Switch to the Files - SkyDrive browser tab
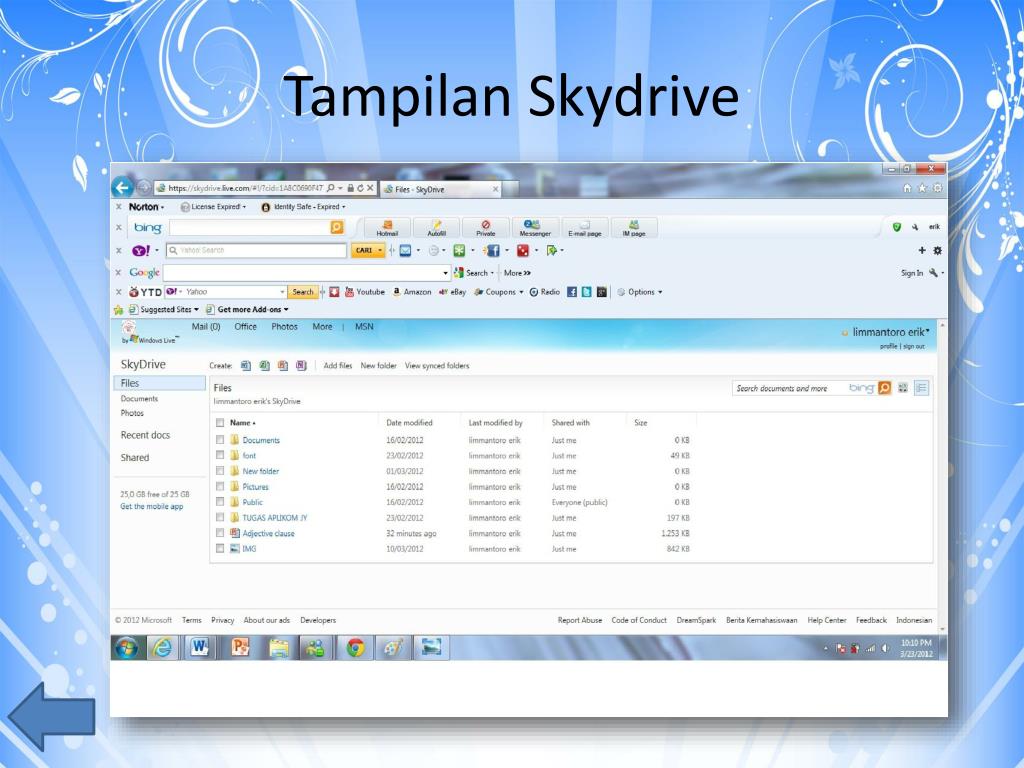Image resolution: width=1024 pixels, height=768 pixels. 441,189
